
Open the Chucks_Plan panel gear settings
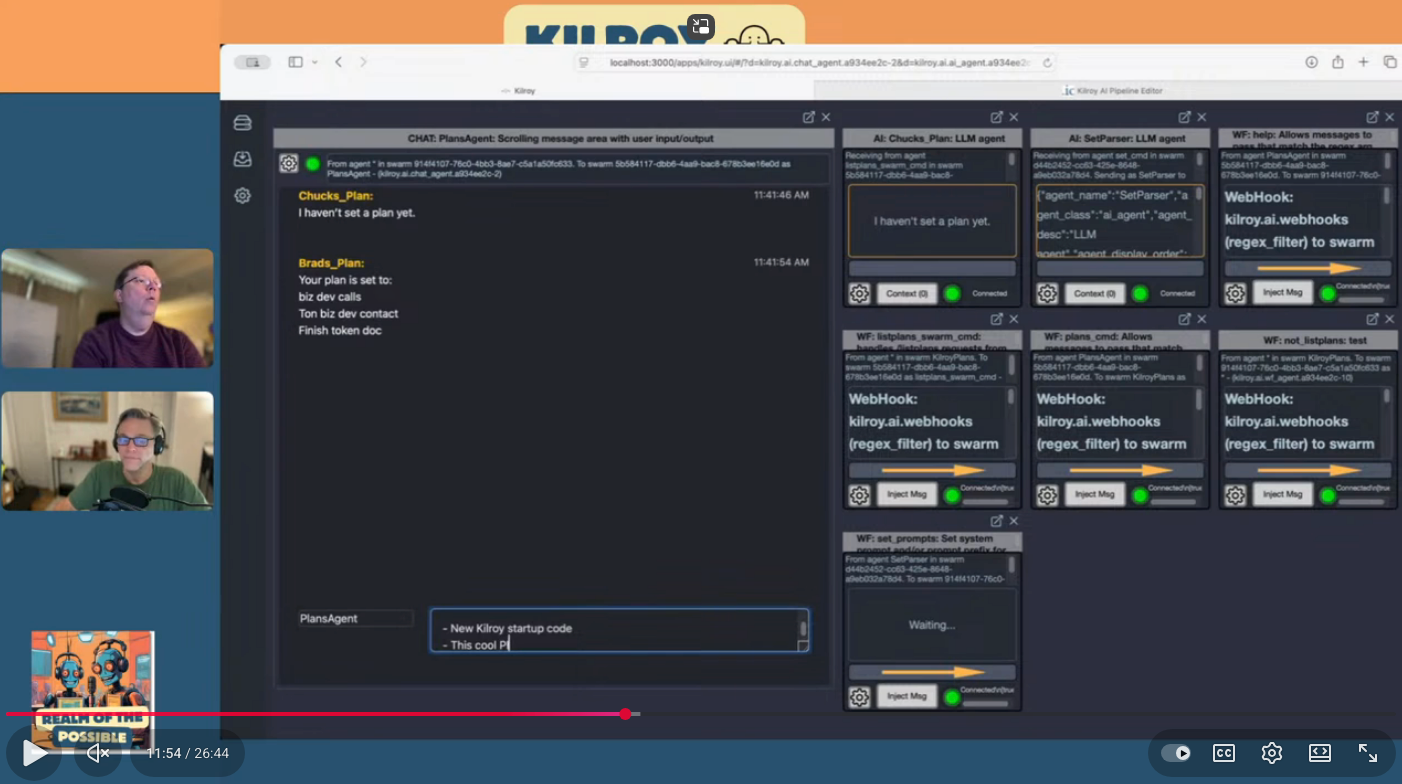[x=859, y=293]
